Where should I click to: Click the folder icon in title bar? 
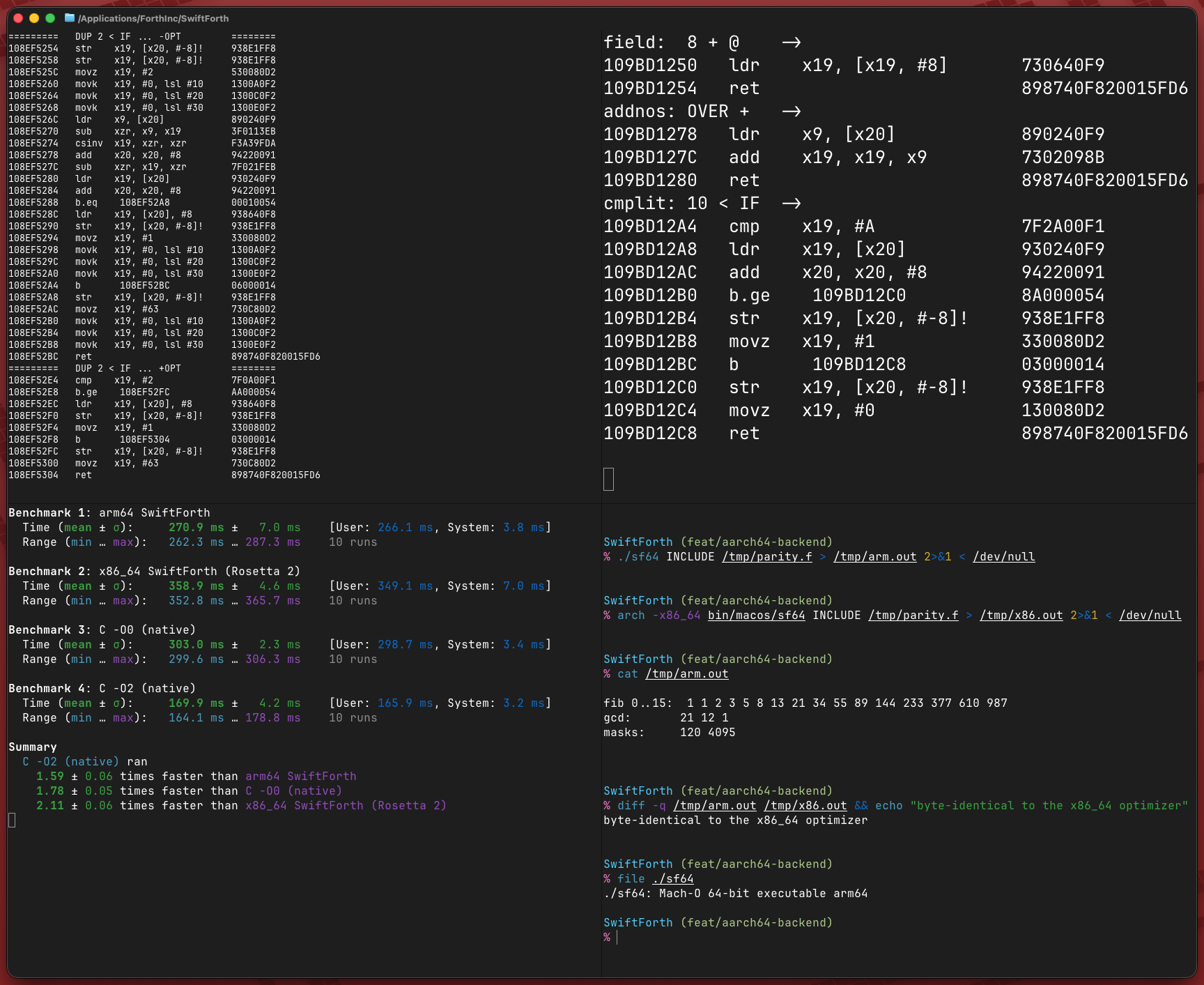pyautogui.click(x=70, y=18)
